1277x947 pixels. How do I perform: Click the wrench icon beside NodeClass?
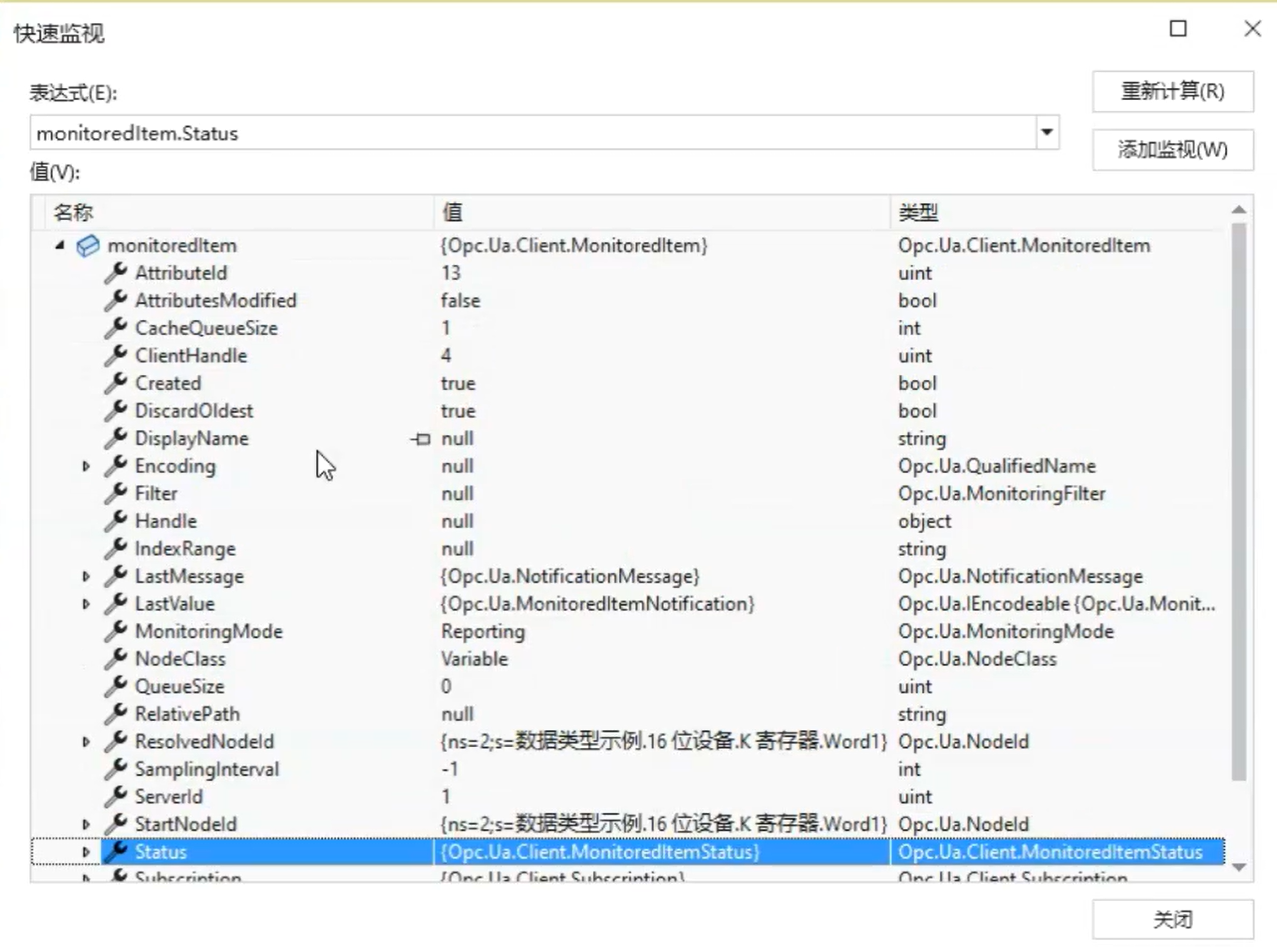click(x=116, y=659)
